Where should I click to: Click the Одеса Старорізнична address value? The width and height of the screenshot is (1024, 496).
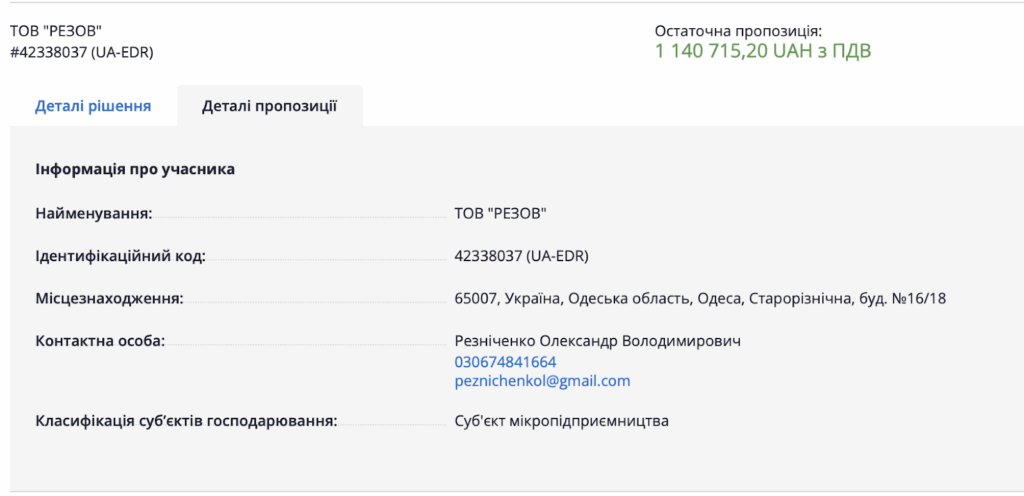point(700,299)
